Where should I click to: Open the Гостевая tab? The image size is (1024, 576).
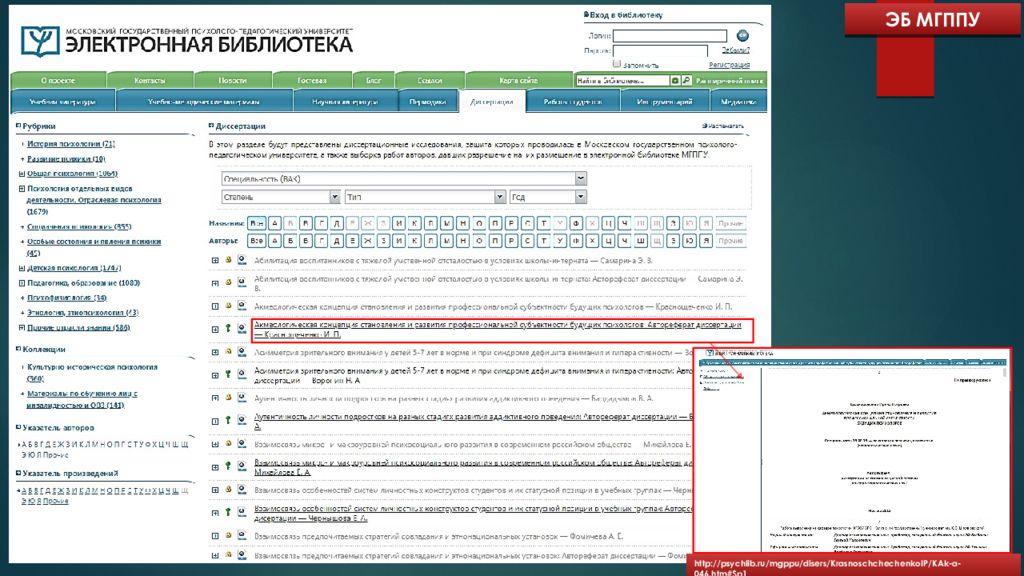tap(312, 80)
